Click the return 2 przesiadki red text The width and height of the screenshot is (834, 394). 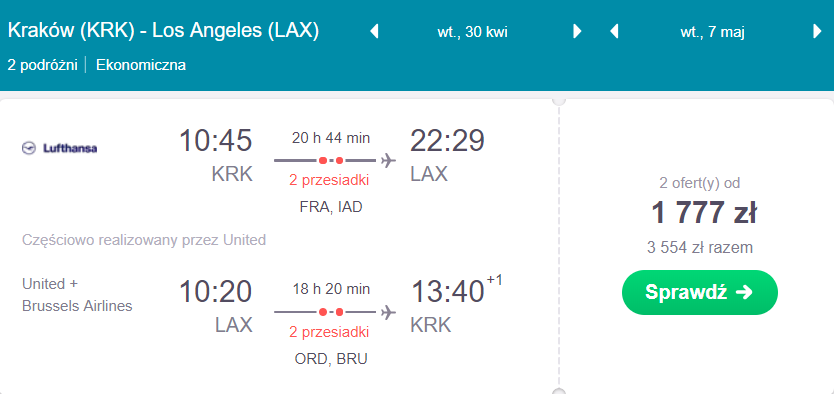tap(329, 332)
